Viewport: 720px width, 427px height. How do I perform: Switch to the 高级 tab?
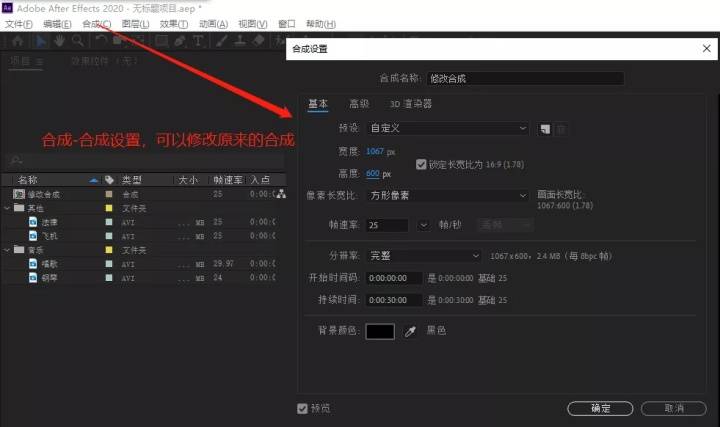click(359, 104)
